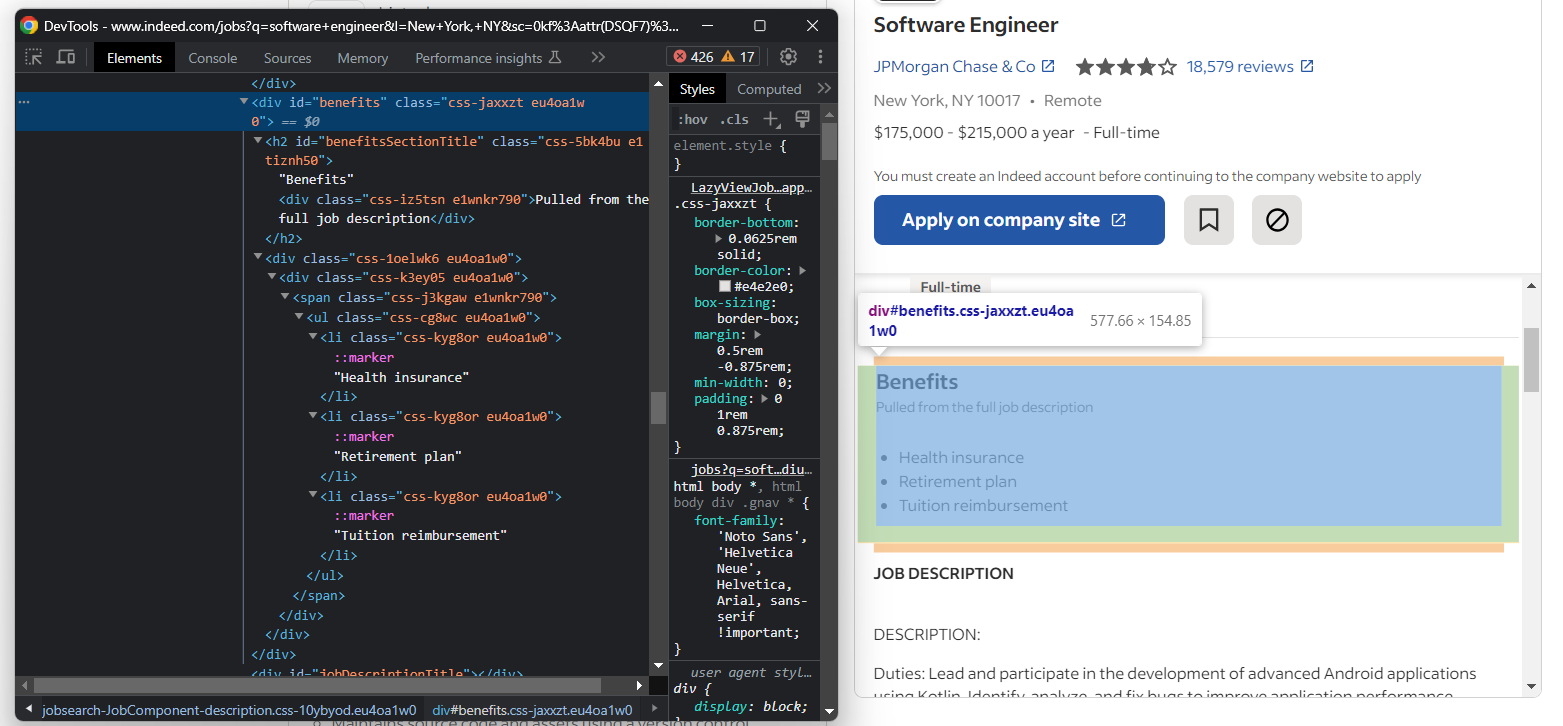Open DevTools settings gear
The image size is (1563, 726).
(x=788, y=57)
